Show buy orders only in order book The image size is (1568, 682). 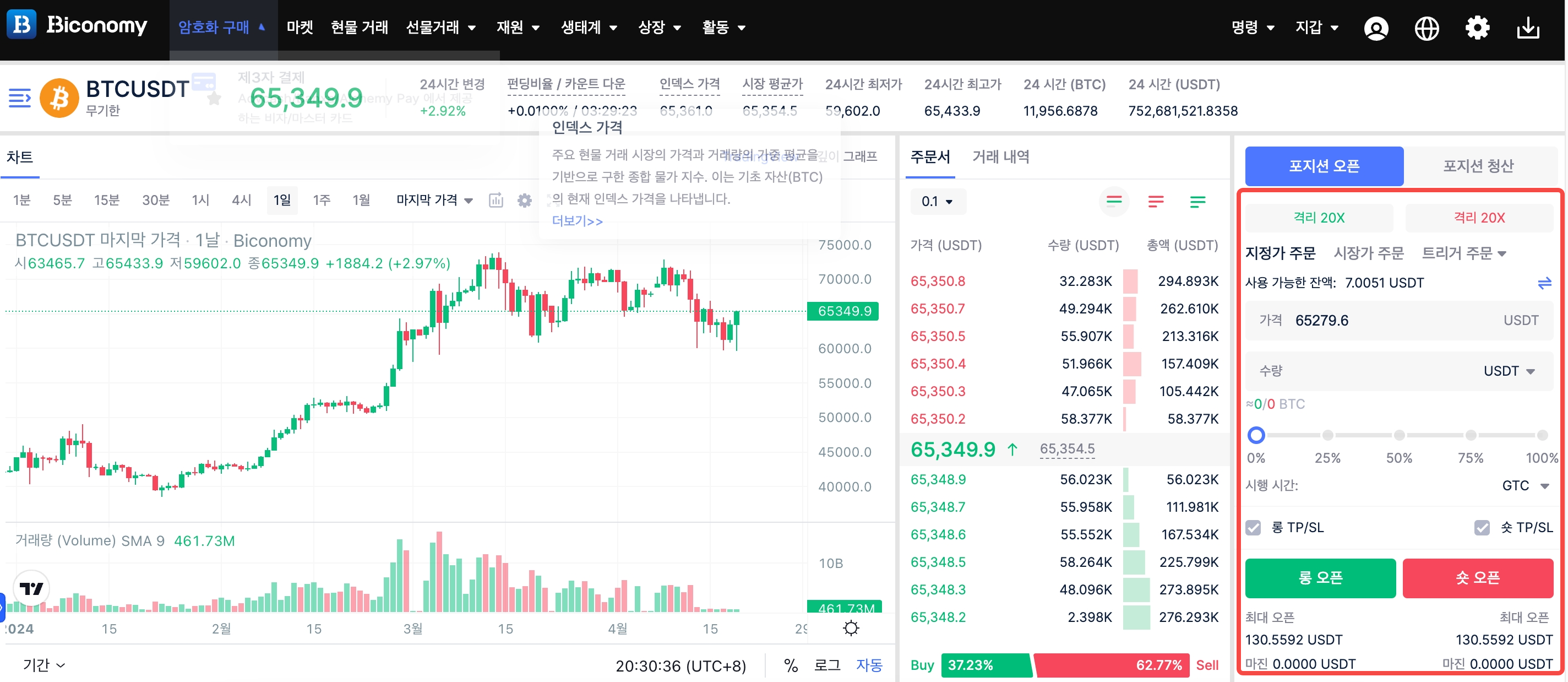[x=1197, y=202]
